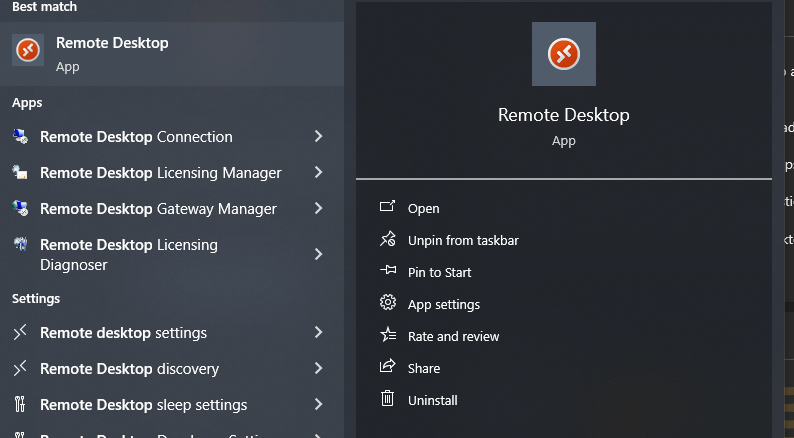Select Rate and review
794x438 pixels.
[454, 336]
